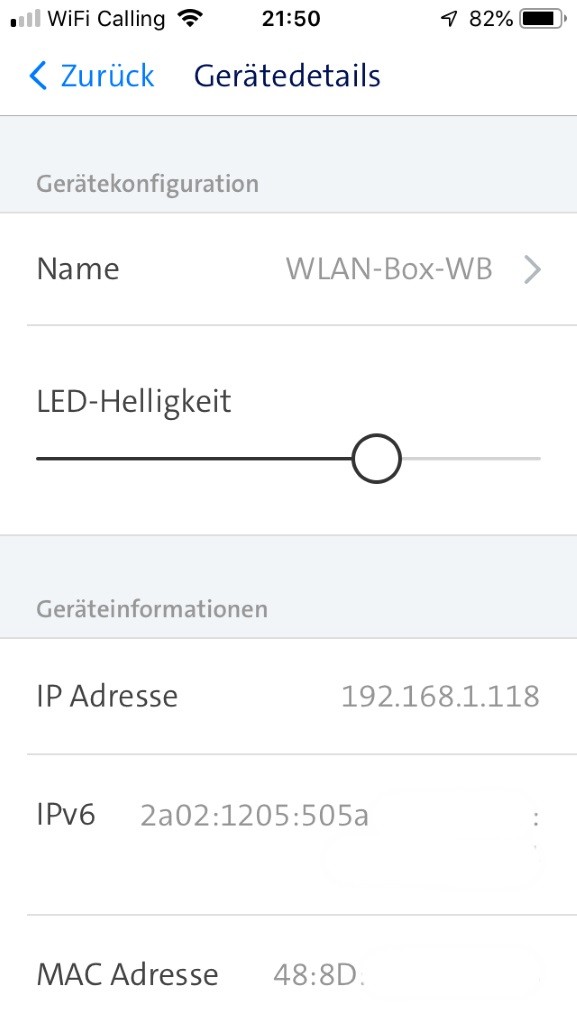577x1024 pixels.
Task: Tap the Gerätekonfiguration section header
Action: [x=147, y=183]
